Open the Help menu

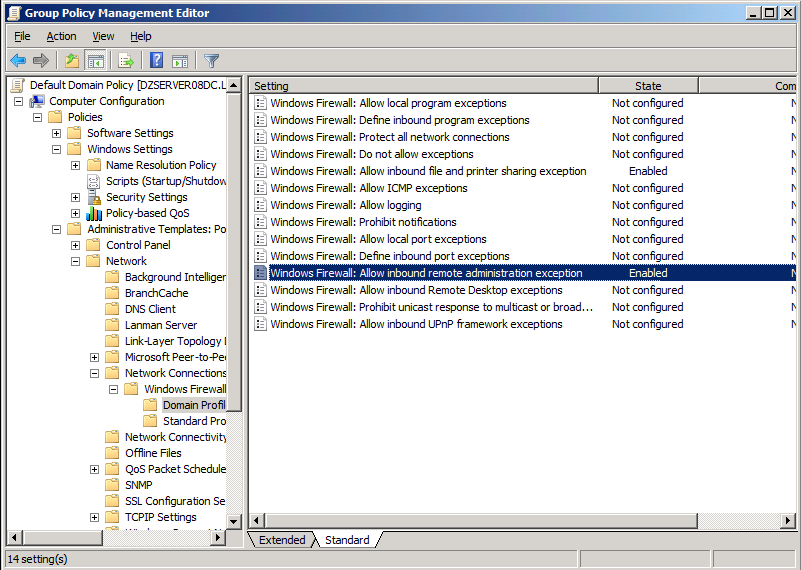coord(140,36)
